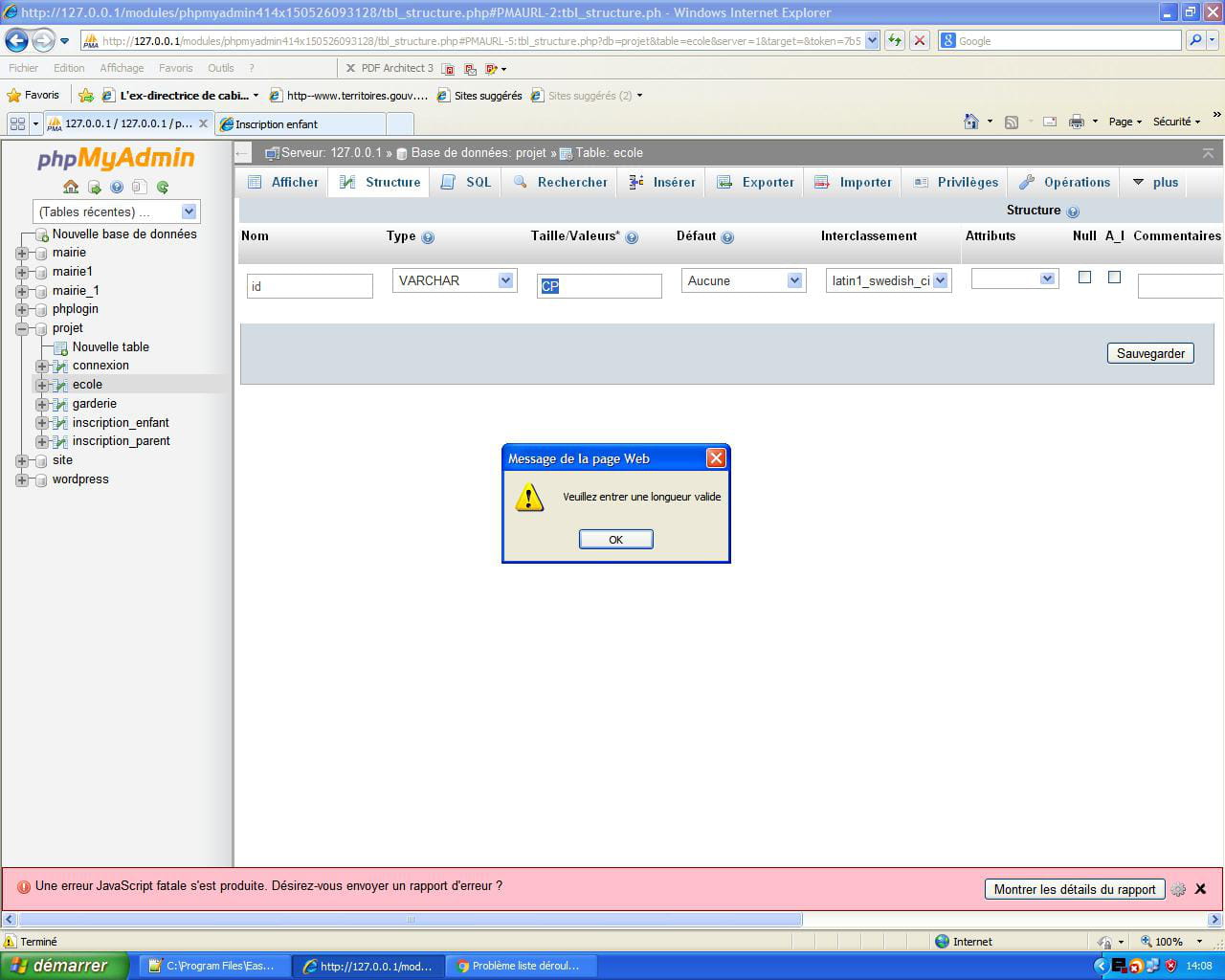Click the démarrer Start button
The height and width of the screenshot is (980, 1225).
[64, 966]
